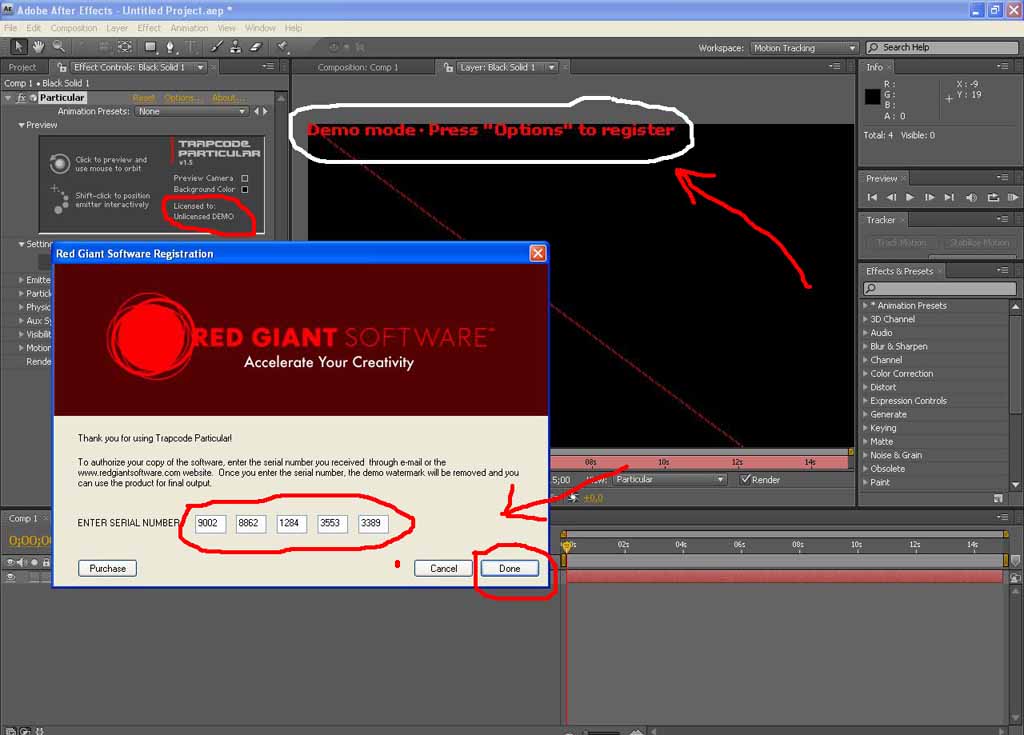Select the Hand tool in toolbar
1024x735 pixels.
coord(38,47)
